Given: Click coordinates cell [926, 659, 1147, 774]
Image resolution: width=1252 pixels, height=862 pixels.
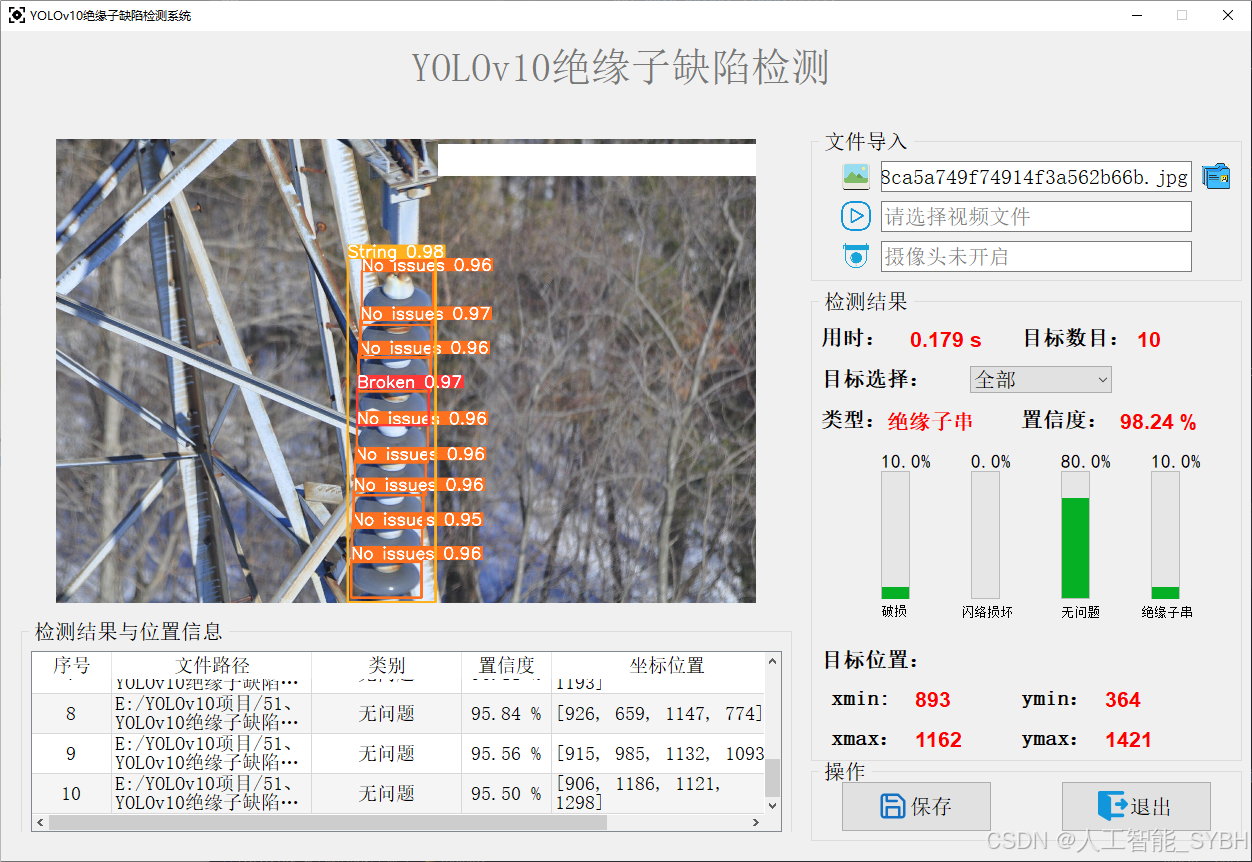Looking at the screenshot, I should pos(658,714).
